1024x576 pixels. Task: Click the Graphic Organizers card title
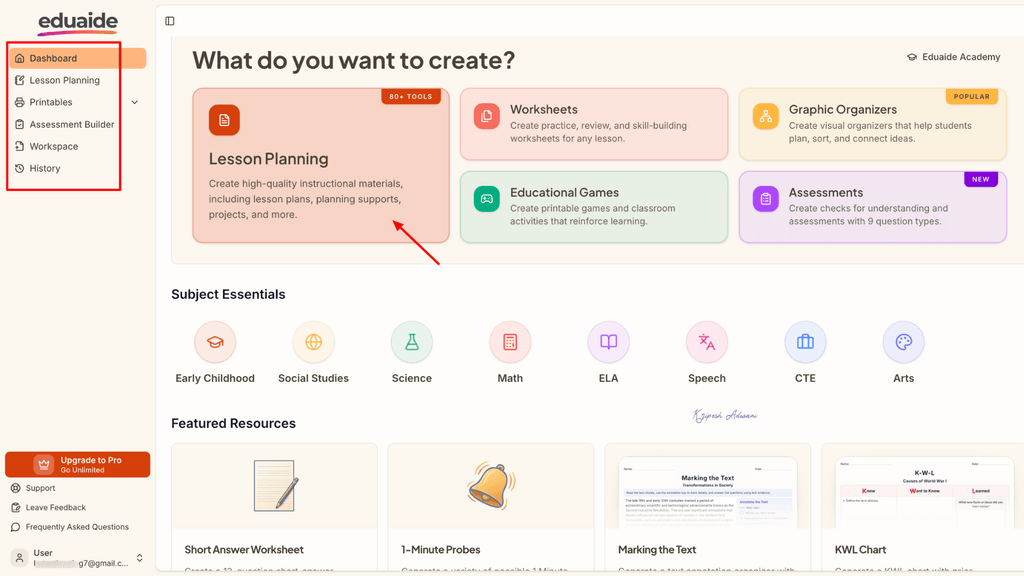pyautogui.click(x=842, y=110)
